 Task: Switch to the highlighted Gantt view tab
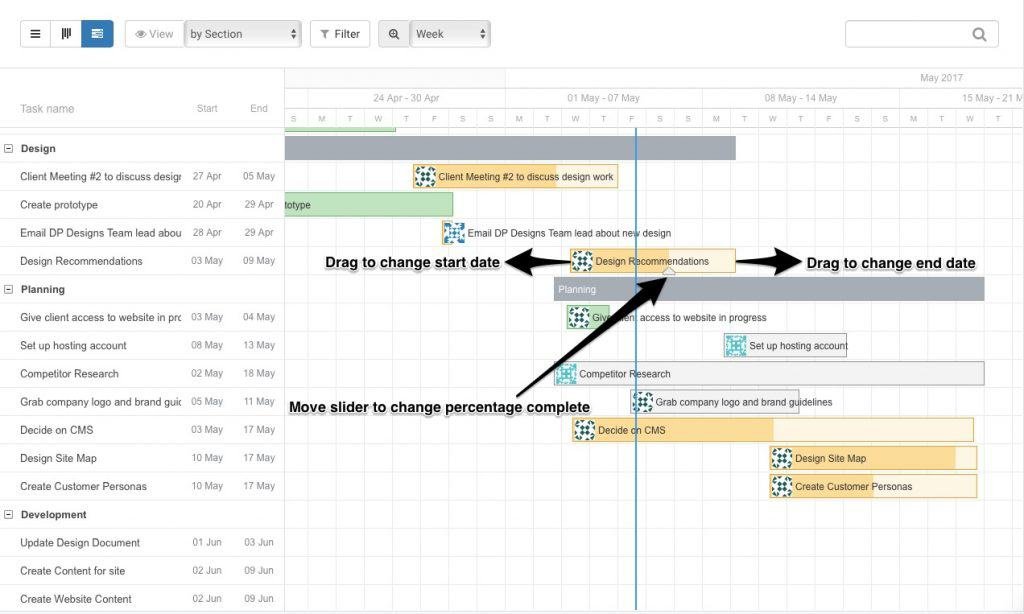click(96, 33)
